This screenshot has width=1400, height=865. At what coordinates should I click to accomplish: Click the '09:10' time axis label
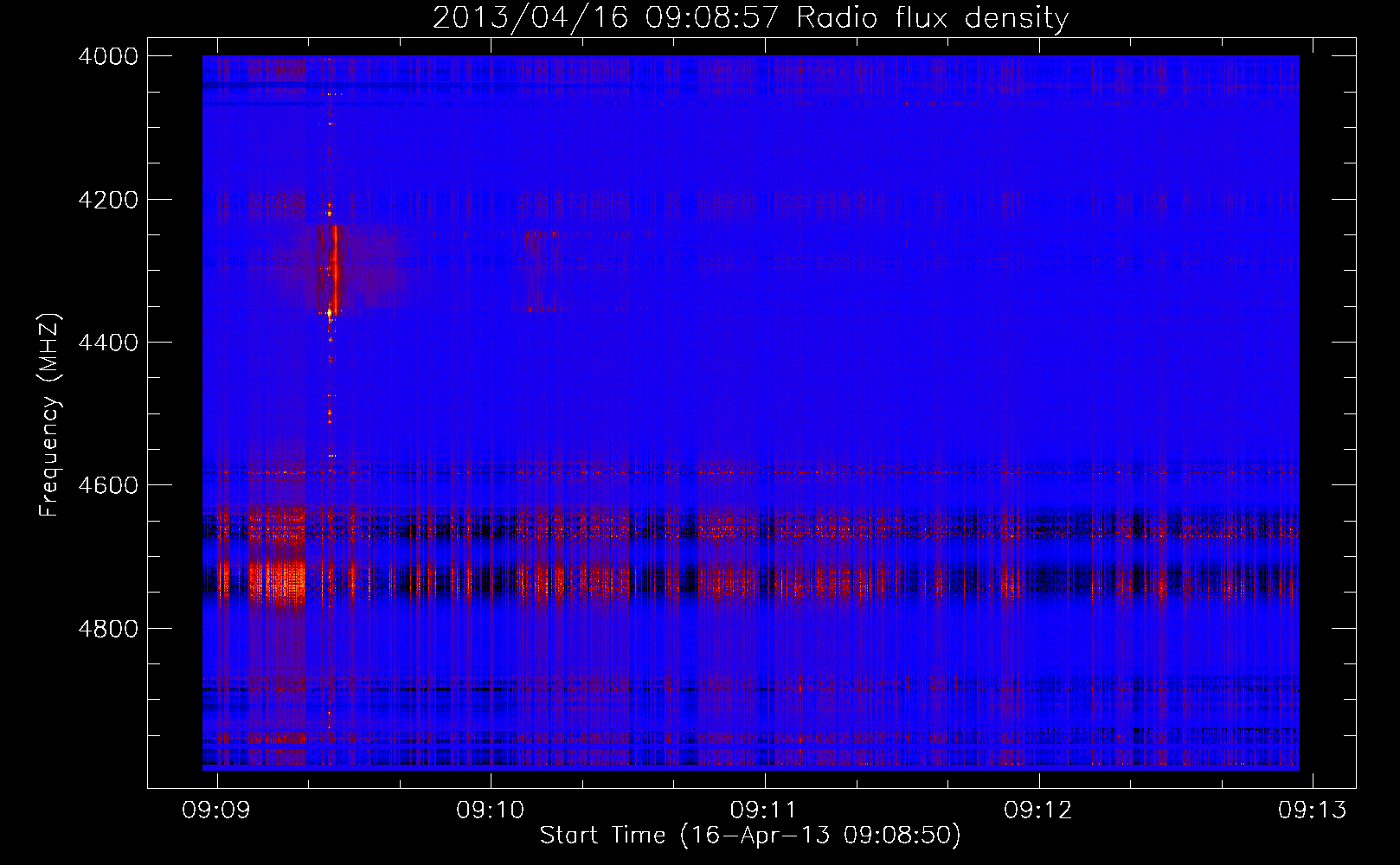click(x=491, y=810)
